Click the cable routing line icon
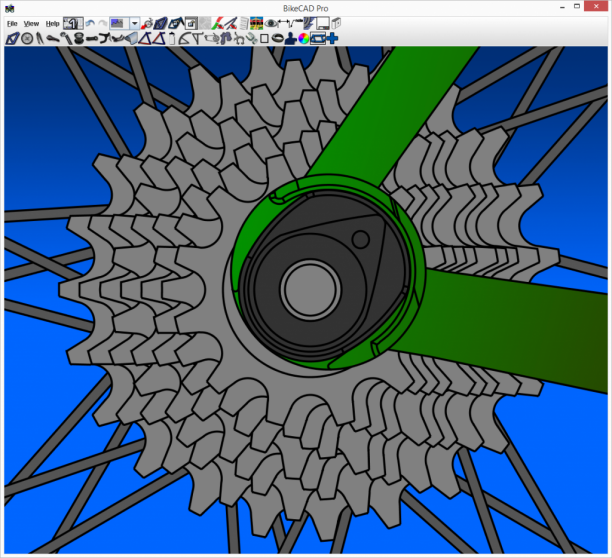Screen dimensions: 612x558 click(x=297, y=23)
